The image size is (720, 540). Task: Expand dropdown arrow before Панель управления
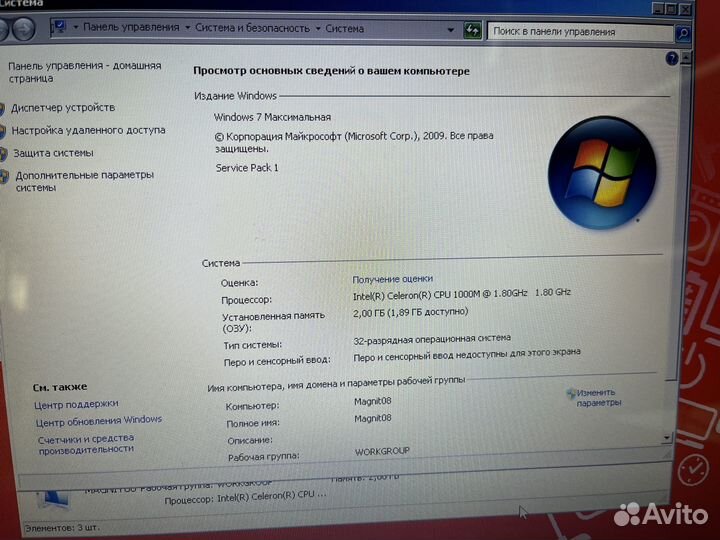[x=76, y=27]
